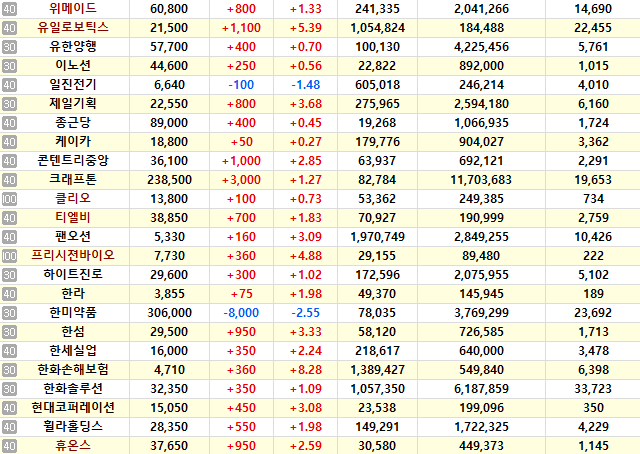The width and height of the screenshot is (640, 454).
Task: Click the 40 margin badge beside 휠라홀딩스
Action: pos(9,427)
